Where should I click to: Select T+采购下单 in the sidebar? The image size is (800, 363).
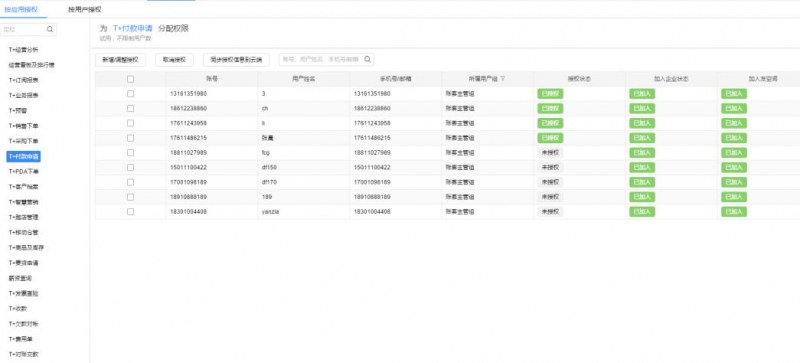(23, 141)
